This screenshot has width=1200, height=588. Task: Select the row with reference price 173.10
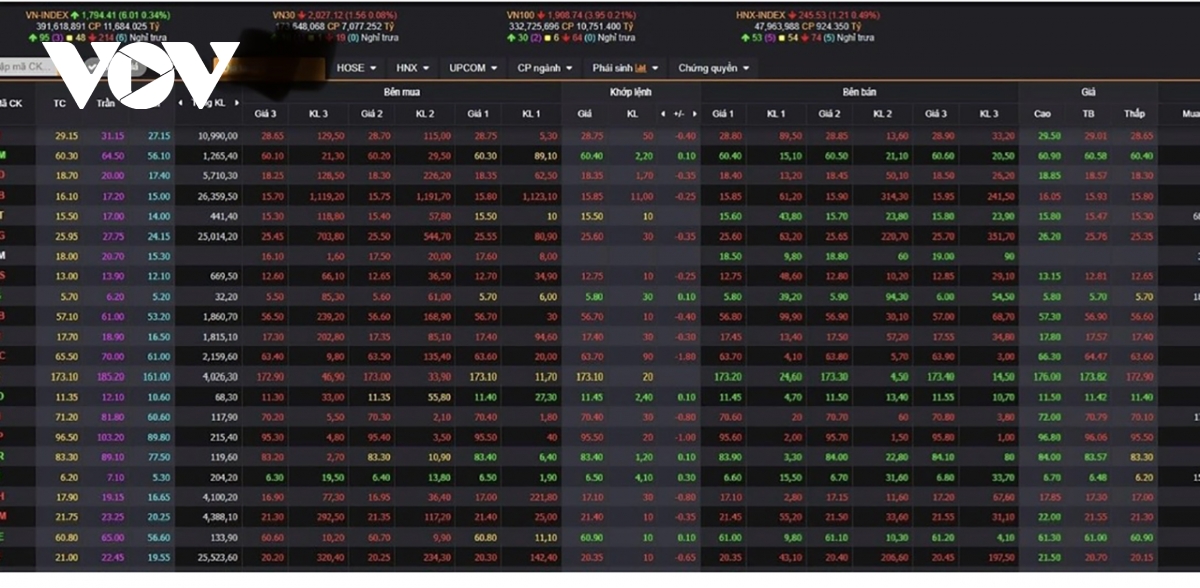(67, 377)
